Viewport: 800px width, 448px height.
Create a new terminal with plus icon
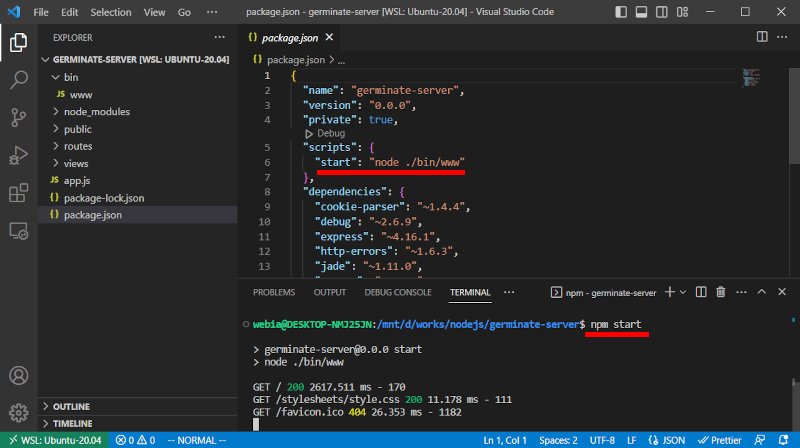pyautogui.click(x=670, y=292)
